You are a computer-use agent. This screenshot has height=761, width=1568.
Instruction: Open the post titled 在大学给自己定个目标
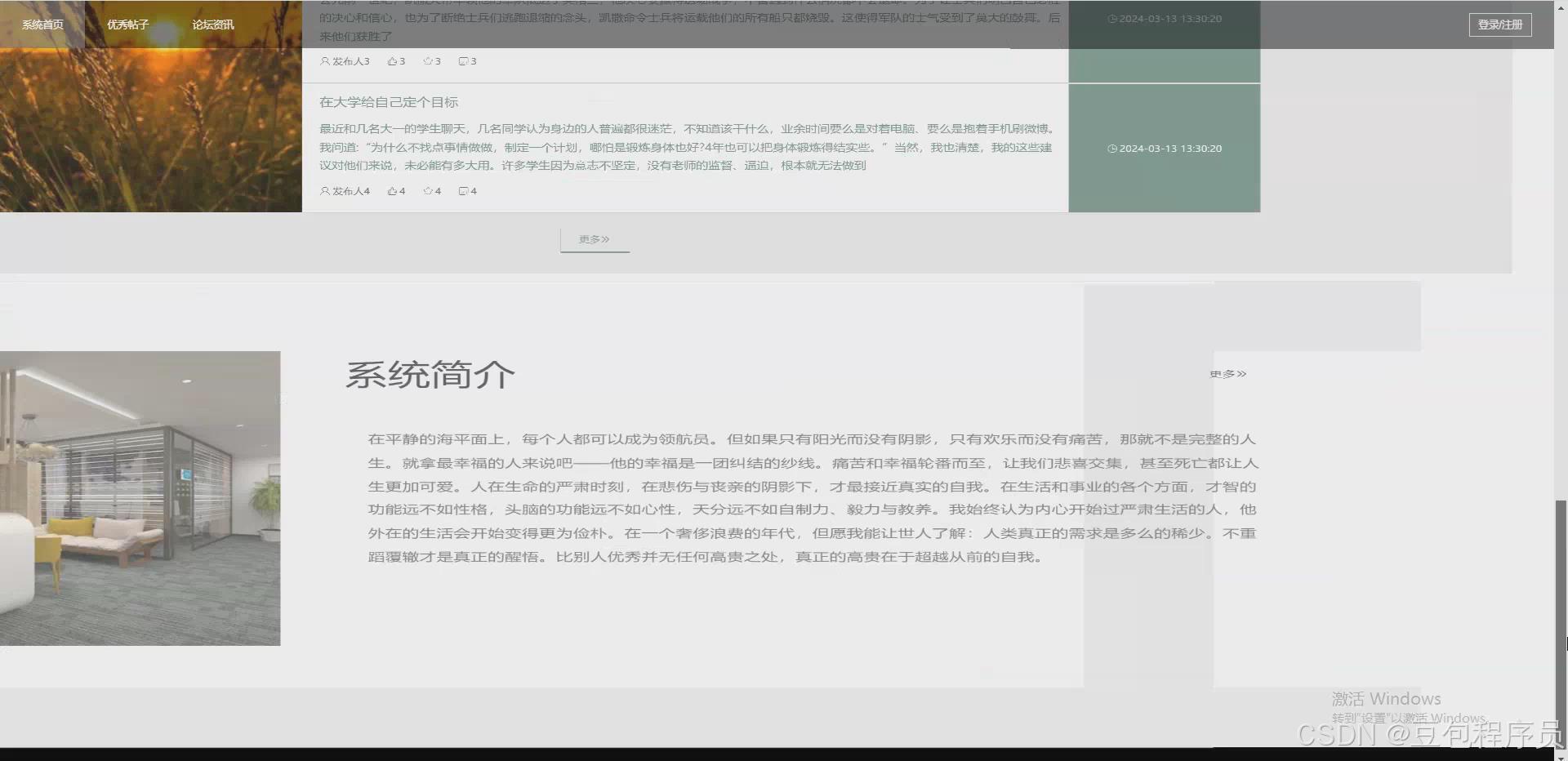[x=390, y=102]
